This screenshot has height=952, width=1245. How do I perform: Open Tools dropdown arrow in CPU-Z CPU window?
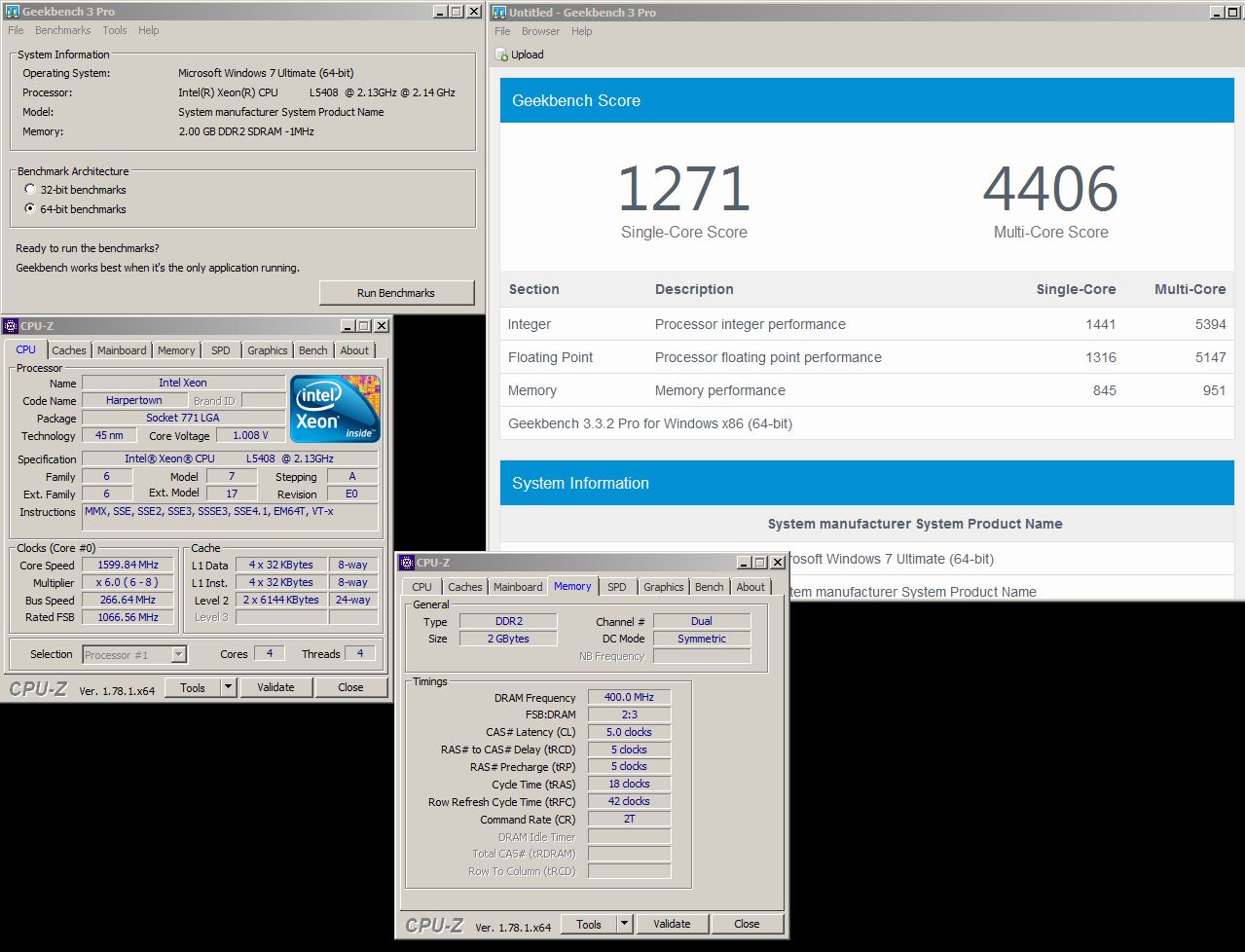[x=228, y=687]
